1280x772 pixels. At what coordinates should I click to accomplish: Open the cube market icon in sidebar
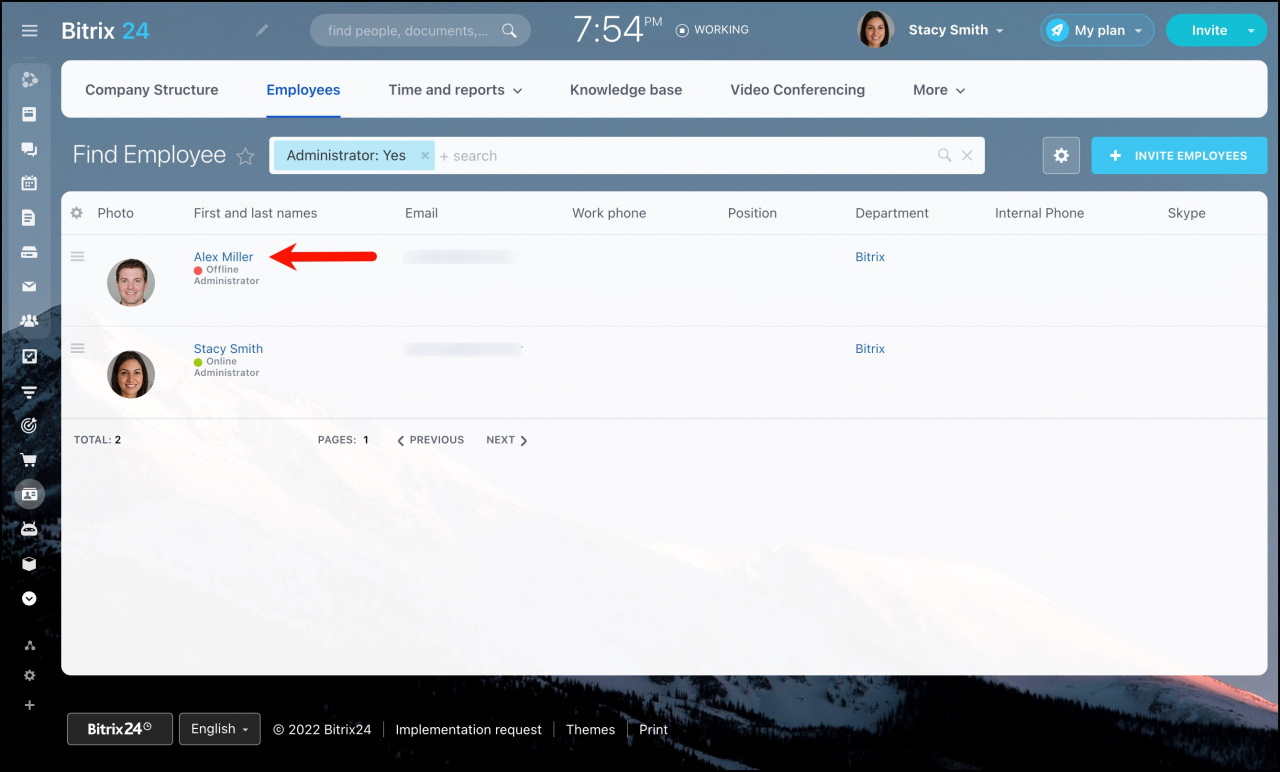[29, 564]
